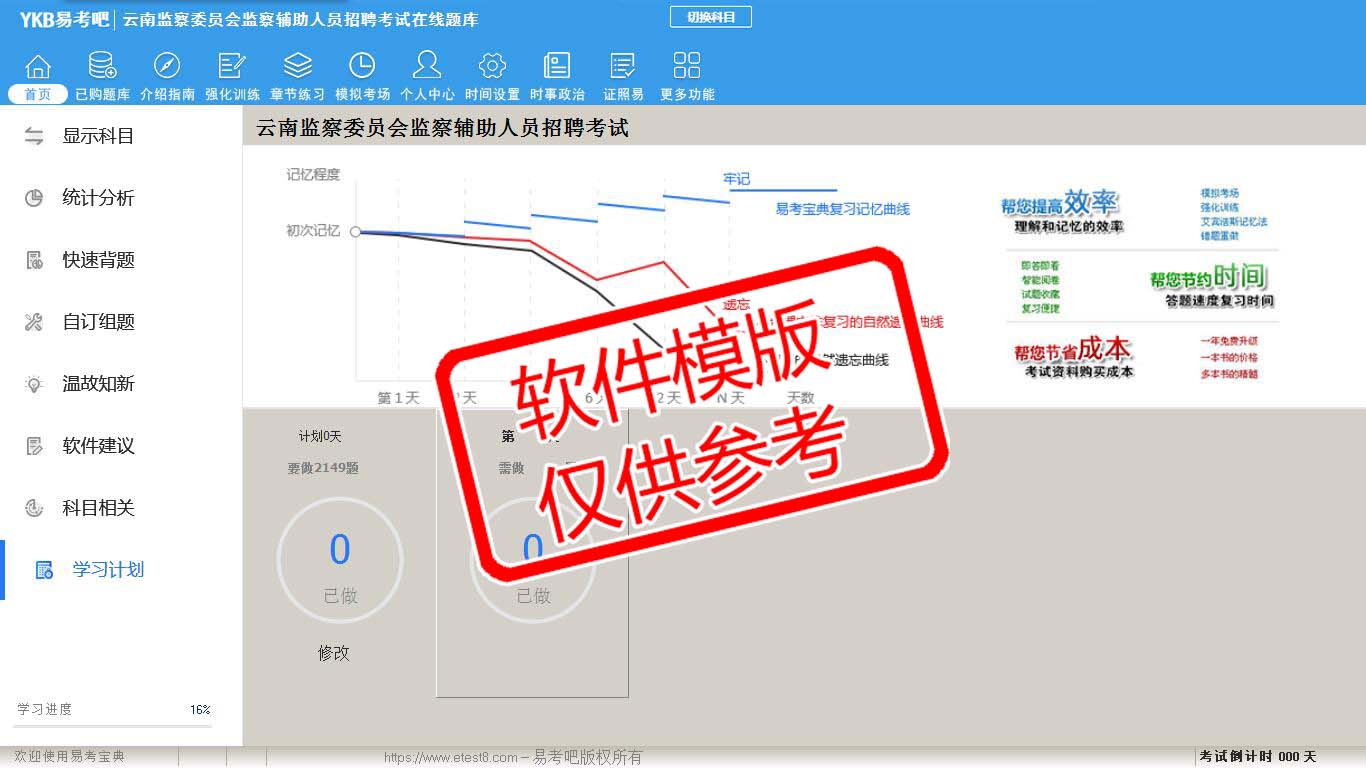The height and width of the screenshot is (768, 1366).
Task: Open the 模拟考场 clock icon
Action: pyautogui.click(x=362, y=66)
